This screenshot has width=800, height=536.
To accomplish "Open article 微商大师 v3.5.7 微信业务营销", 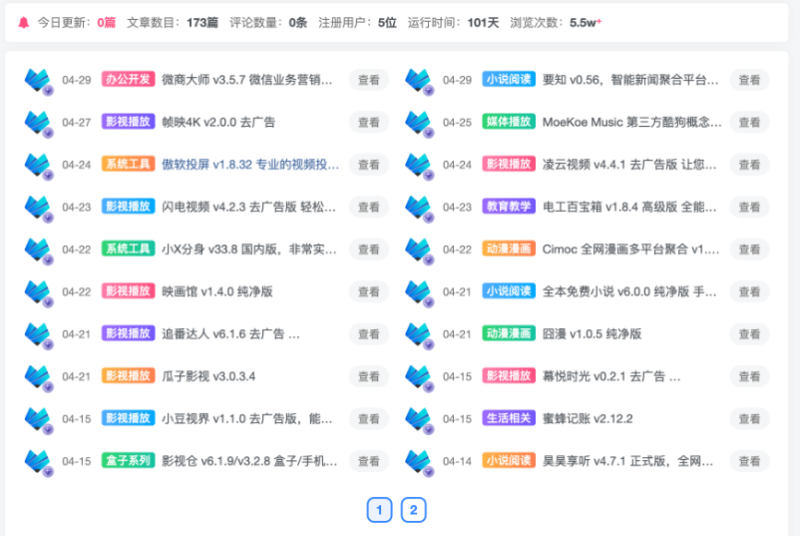I will [247, 80].
